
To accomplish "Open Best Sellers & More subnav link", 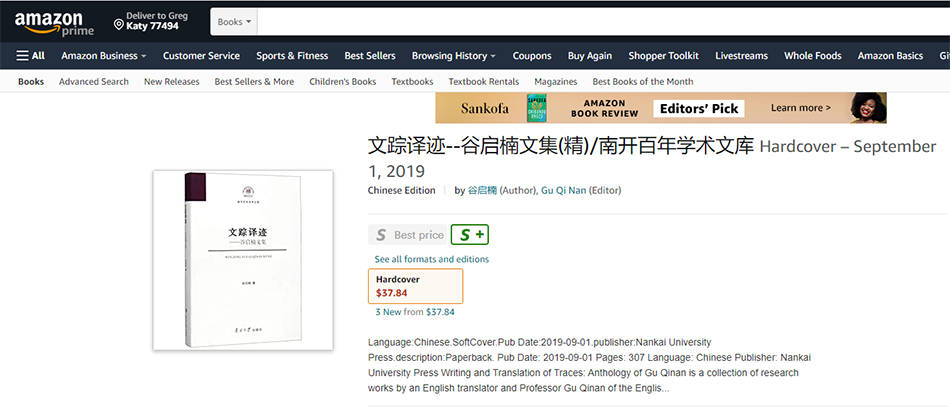I will (x=254, y=81).
